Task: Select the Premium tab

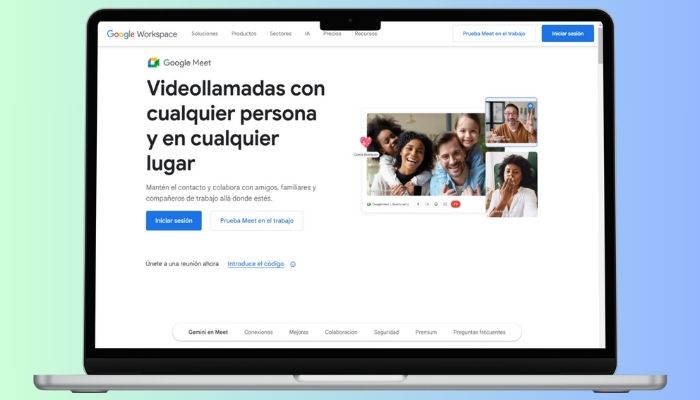Action: (x=426, y=332)
